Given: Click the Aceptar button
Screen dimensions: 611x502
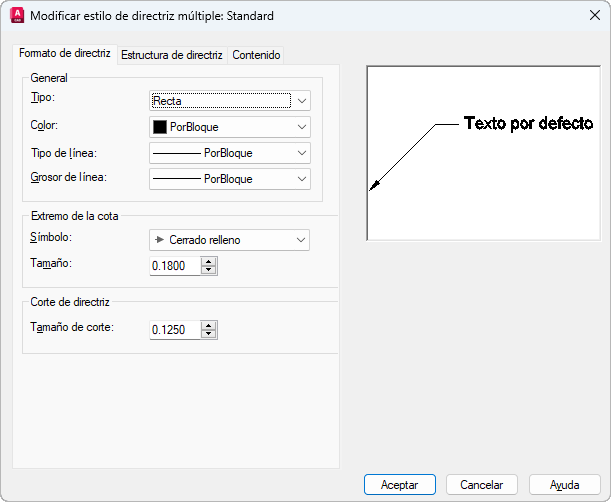Looking at the screenshot, I should point(400,484).
